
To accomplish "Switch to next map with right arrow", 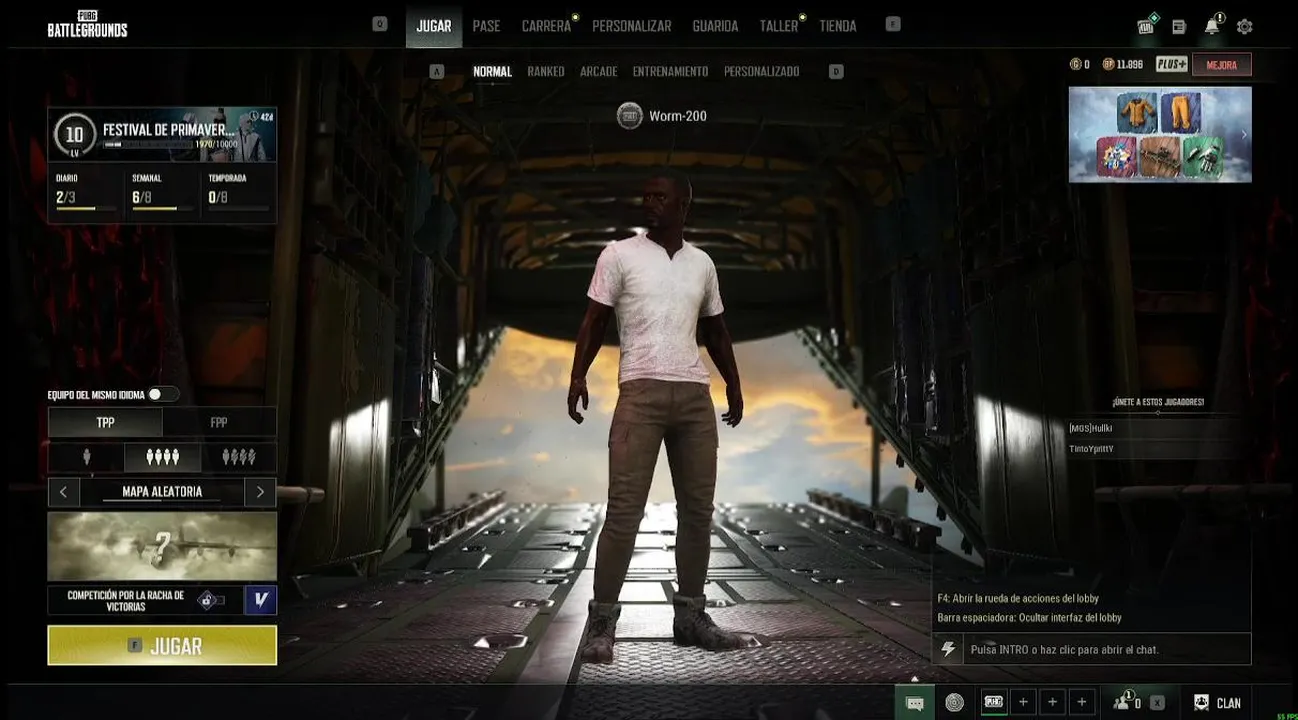I will click(260, 492).
